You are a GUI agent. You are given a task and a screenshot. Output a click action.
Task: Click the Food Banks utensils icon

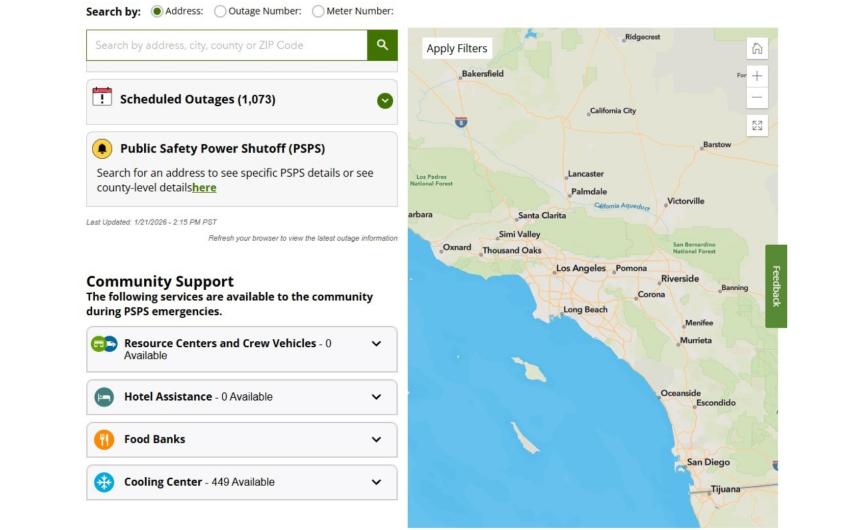pyautogui.click(x=104, y=440)
